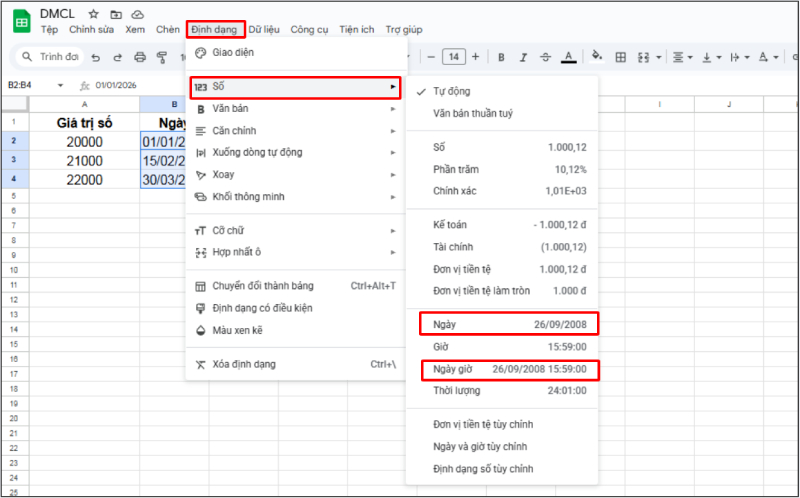The image size is (800, 498).
Task: Click the Định dạng menu
Action: pyautogui.click(x=215, y=30)
